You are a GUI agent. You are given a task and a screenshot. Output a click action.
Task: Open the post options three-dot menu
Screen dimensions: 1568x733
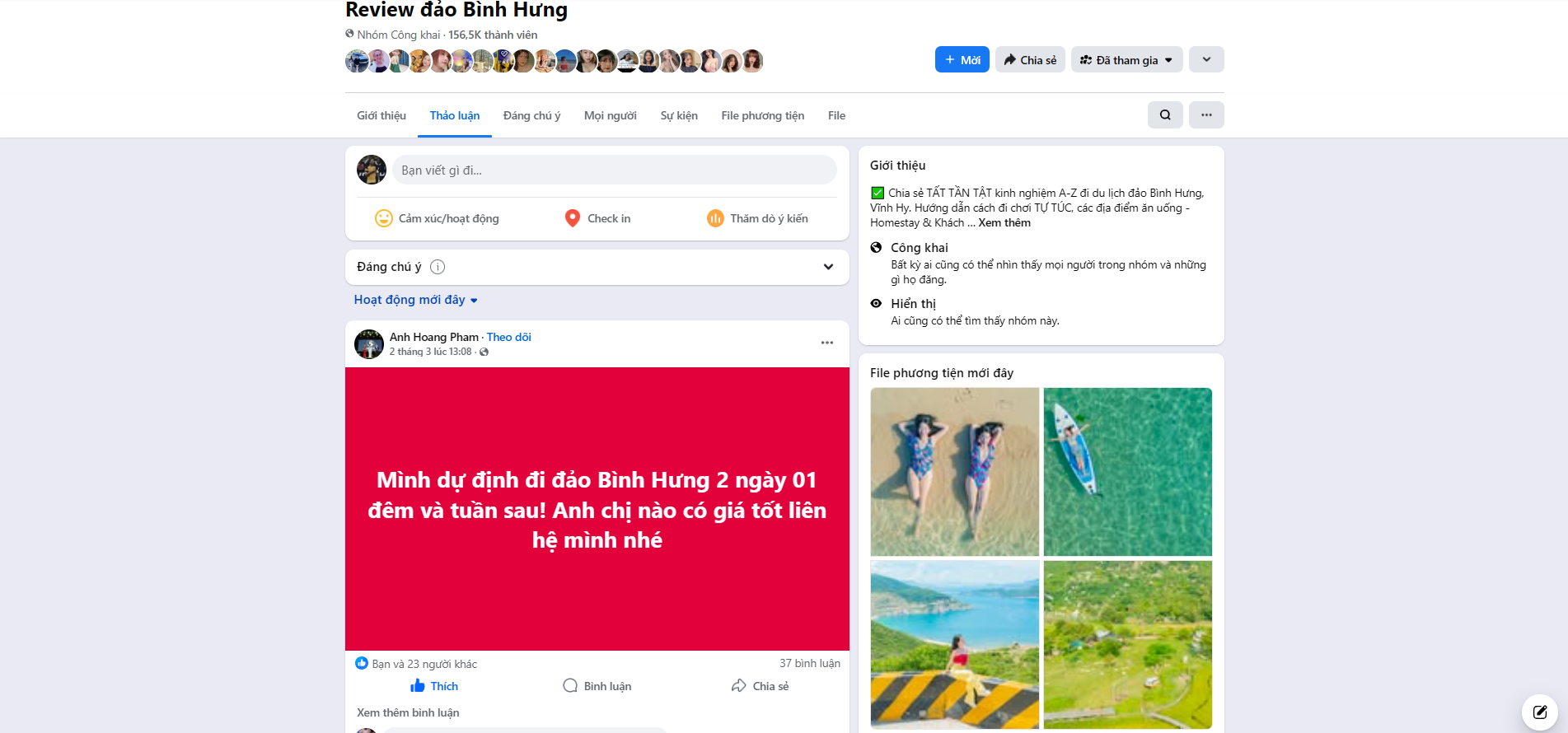[826, 343]
